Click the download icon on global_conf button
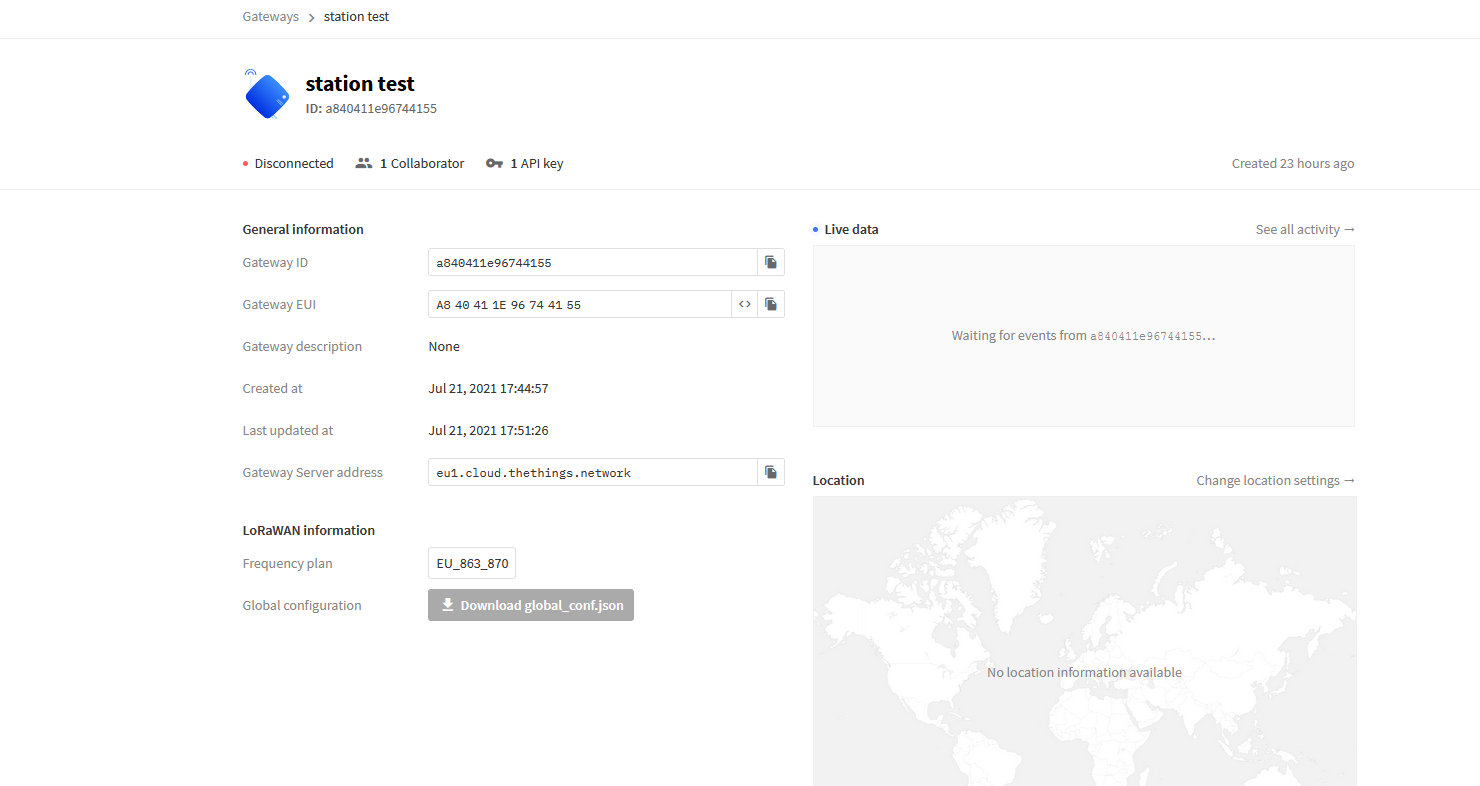The height and width of the screenshot is (786, 1480). point(448,605)
